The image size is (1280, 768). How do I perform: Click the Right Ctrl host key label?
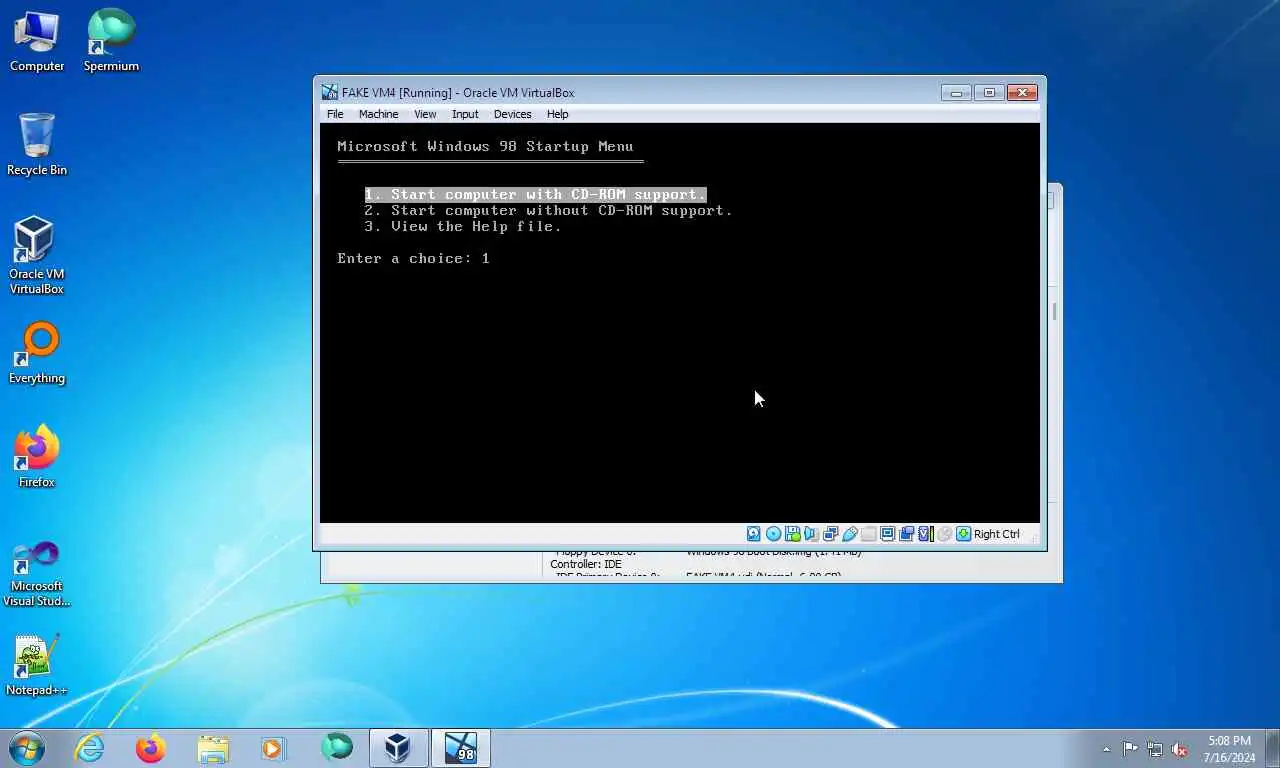(x=997, y=534)
